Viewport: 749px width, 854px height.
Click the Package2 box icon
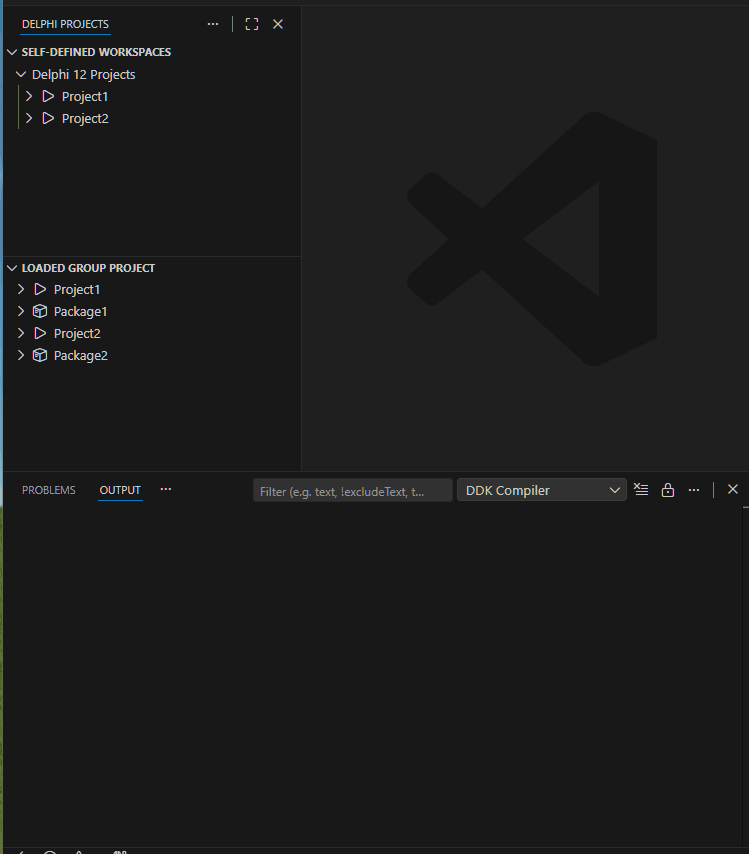40,355
